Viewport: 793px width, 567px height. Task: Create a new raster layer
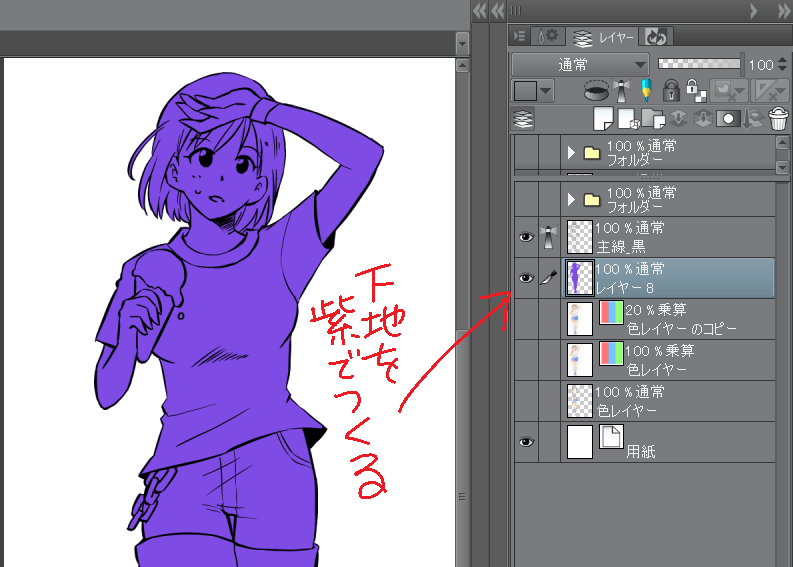pos(603,119)
